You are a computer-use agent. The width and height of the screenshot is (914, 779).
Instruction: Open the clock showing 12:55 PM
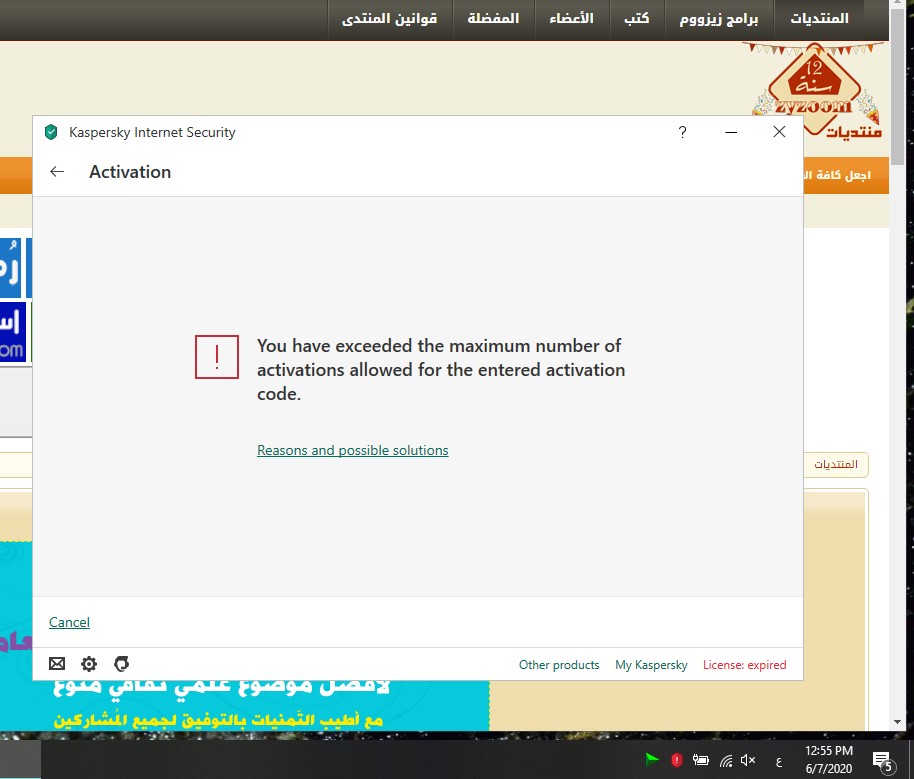point(828,760)
